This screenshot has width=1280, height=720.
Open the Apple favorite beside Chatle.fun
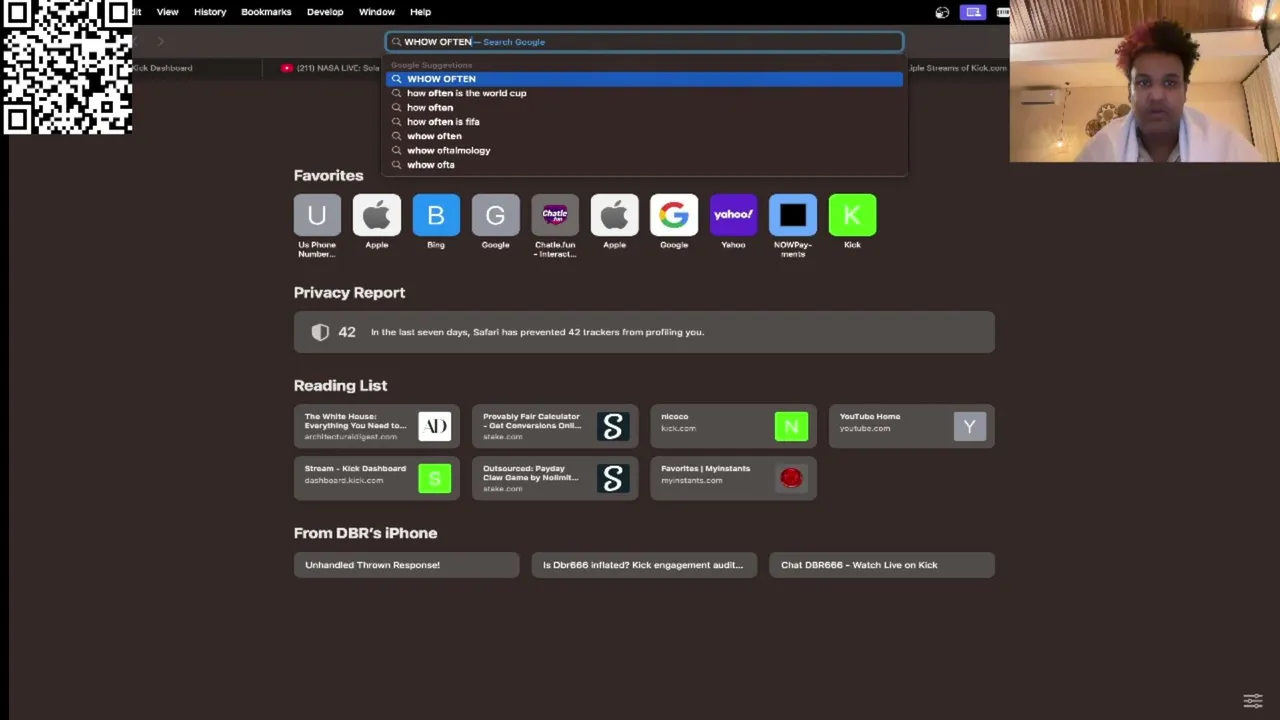(614, 215)
